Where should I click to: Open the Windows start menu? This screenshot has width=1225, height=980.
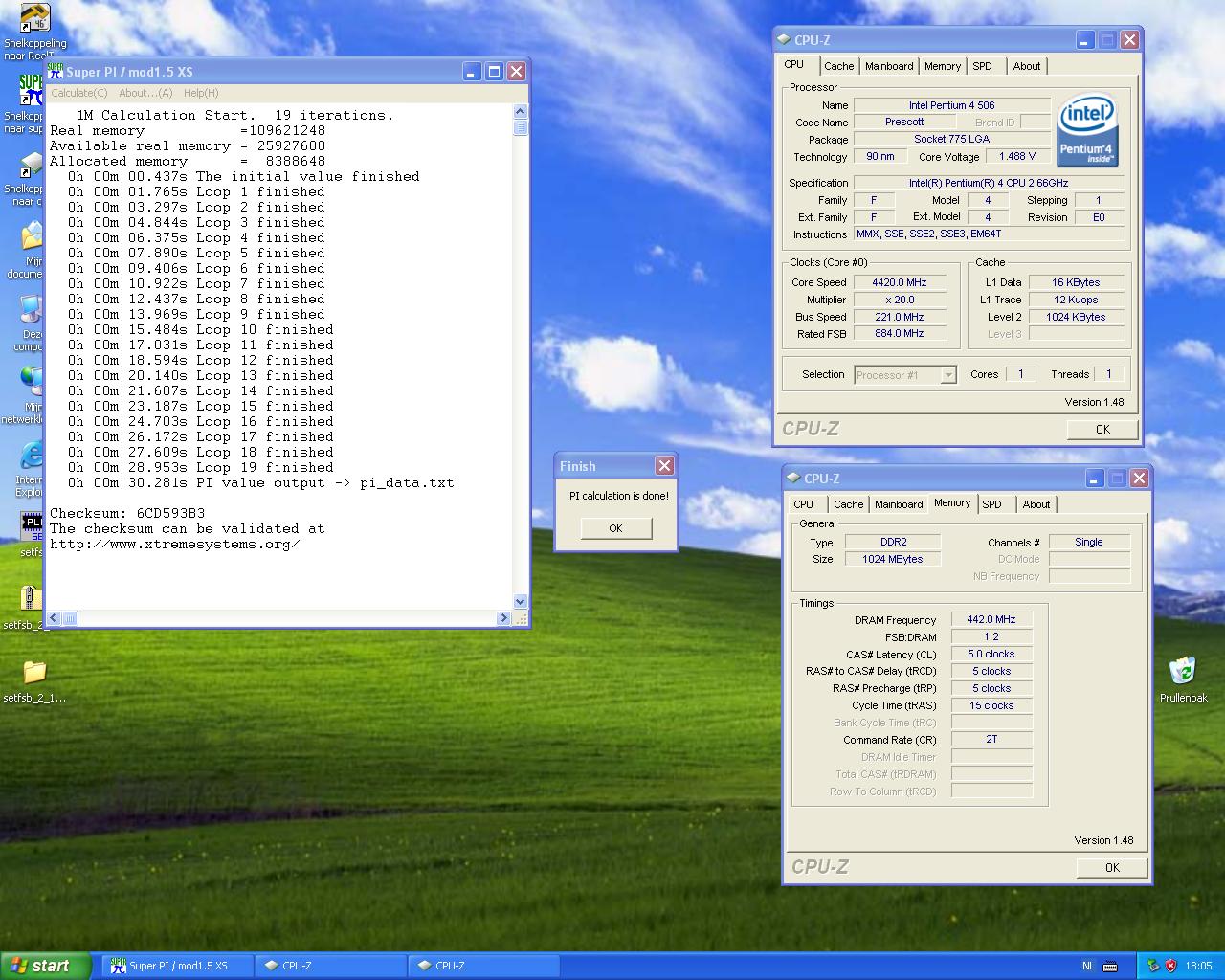[46, 966]
